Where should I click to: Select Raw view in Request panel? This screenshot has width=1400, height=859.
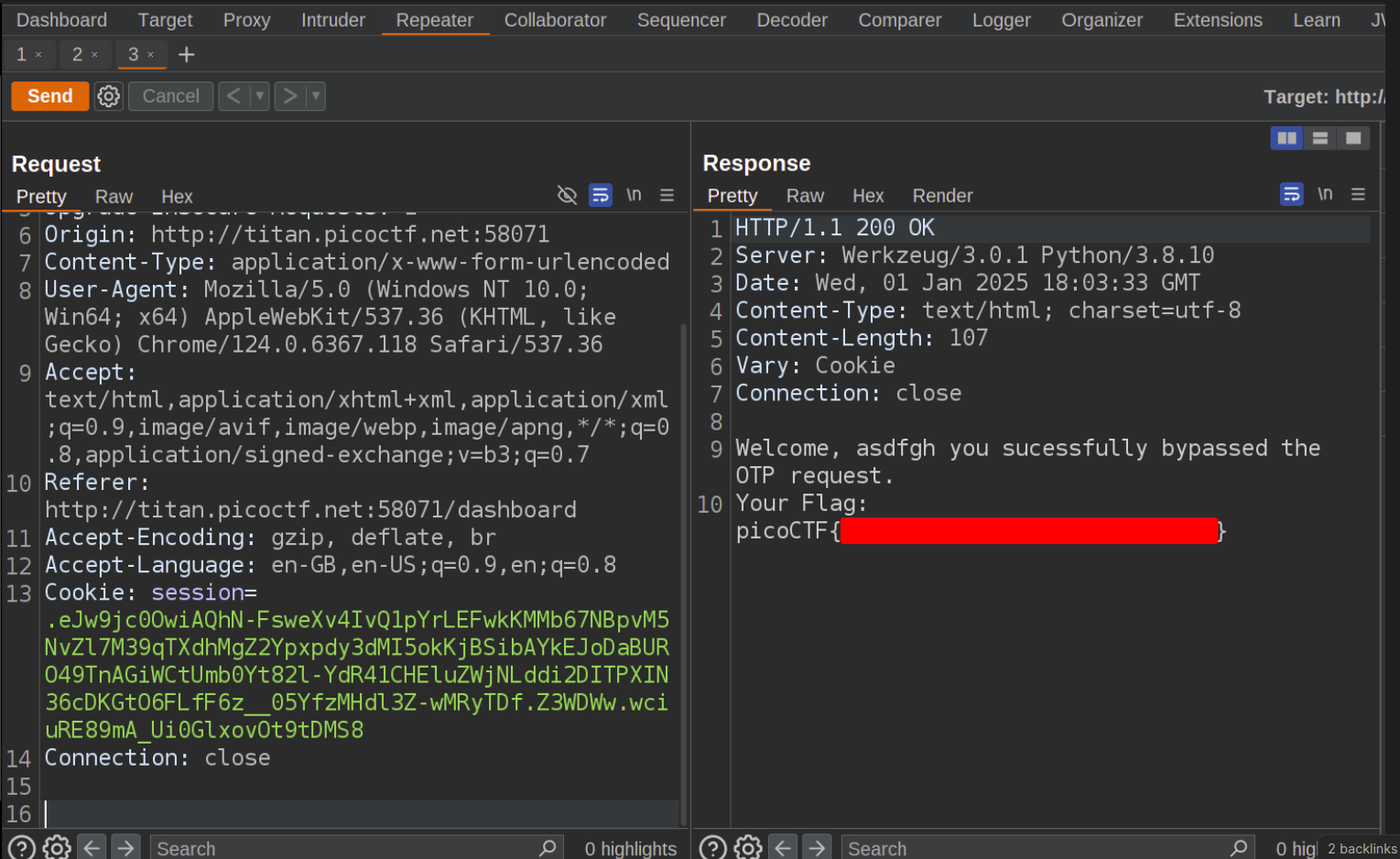coord(114,196)
